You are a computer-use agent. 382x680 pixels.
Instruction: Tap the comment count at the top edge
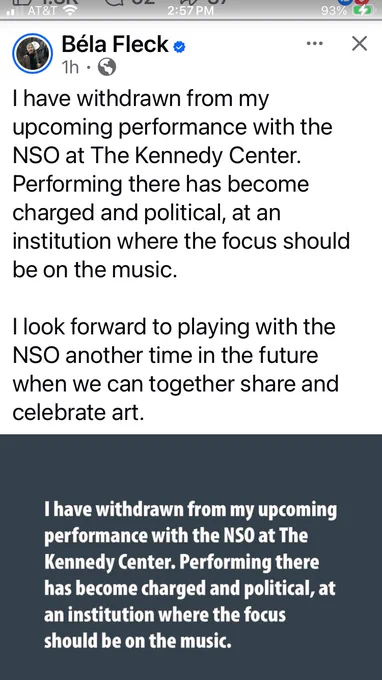click(131, 2)
